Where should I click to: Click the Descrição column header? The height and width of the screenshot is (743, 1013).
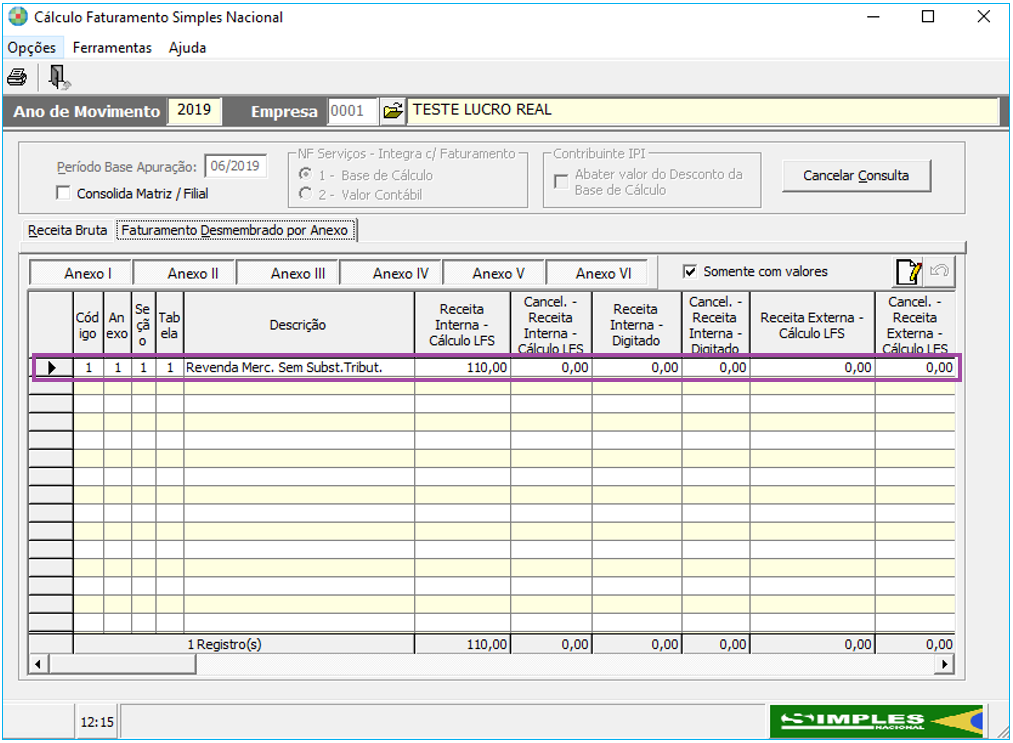coord(298,324)
